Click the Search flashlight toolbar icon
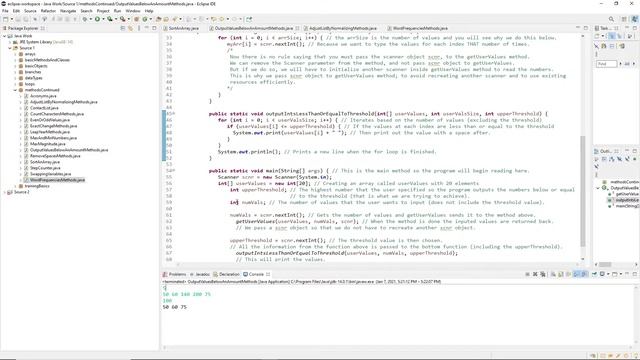This screenshot has height=360, width=640. coord(174,19)
